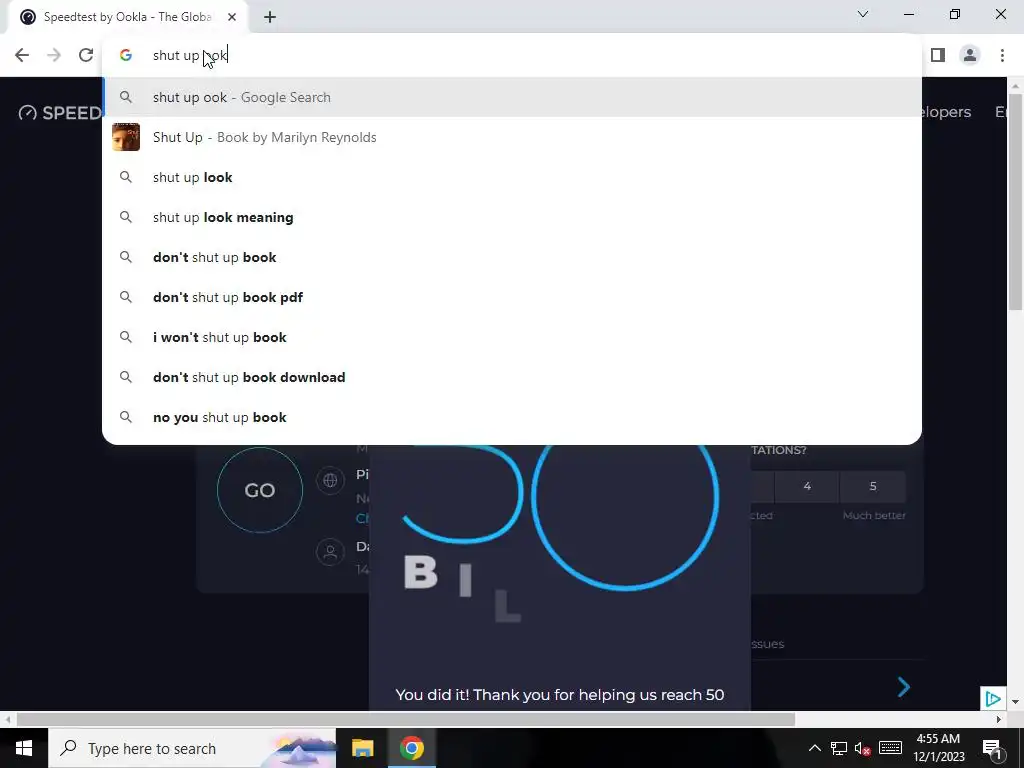Open the Chrome three-dot menu
The height and width of the screenshot is (768, 1024).
pyautogui.click(x=1002, y=56)
